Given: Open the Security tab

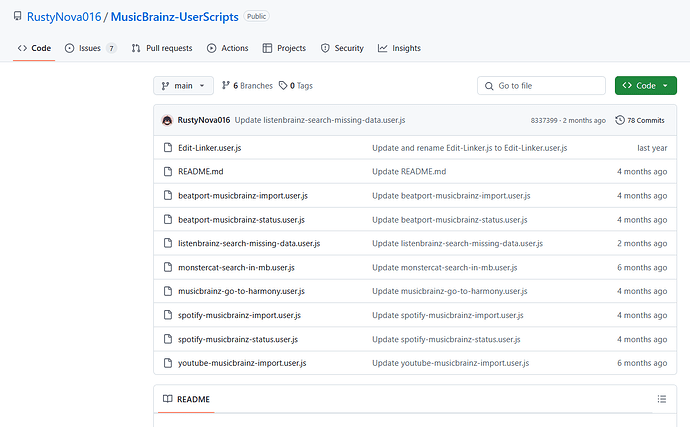Looking at the screenshot, I should click(342, 48).
